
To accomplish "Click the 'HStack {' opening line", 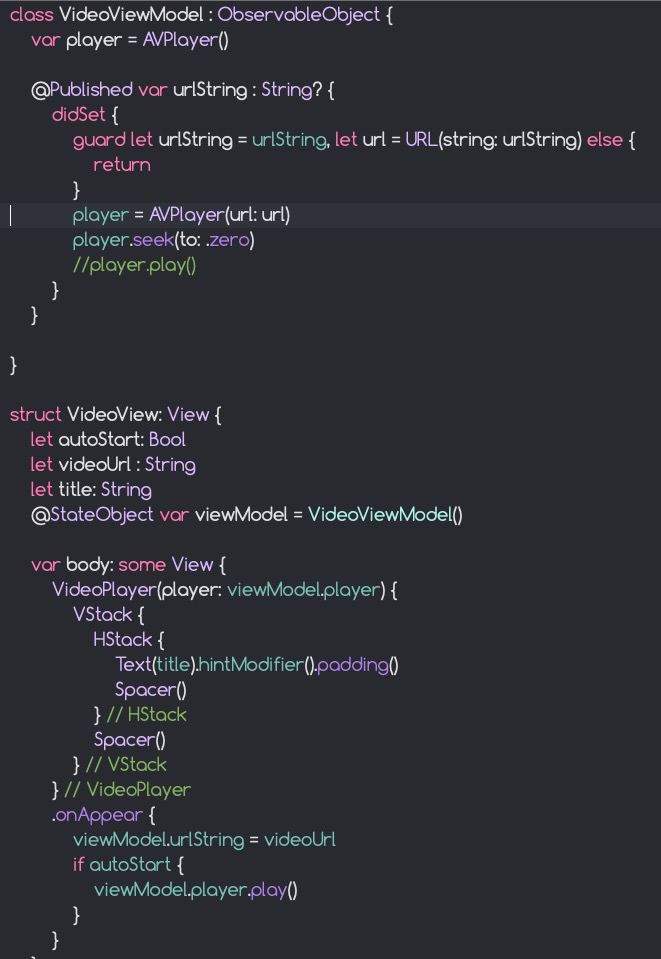I will click(128, 640).
